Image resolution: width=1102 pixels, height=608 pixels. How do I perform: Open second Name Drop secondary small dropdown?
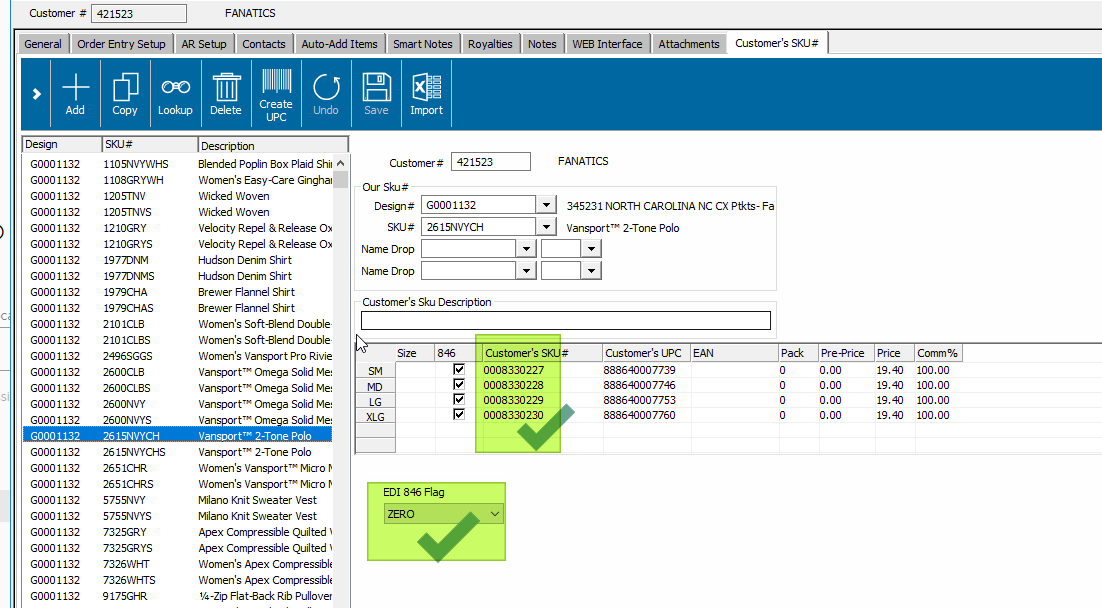(x=591, y=271)
